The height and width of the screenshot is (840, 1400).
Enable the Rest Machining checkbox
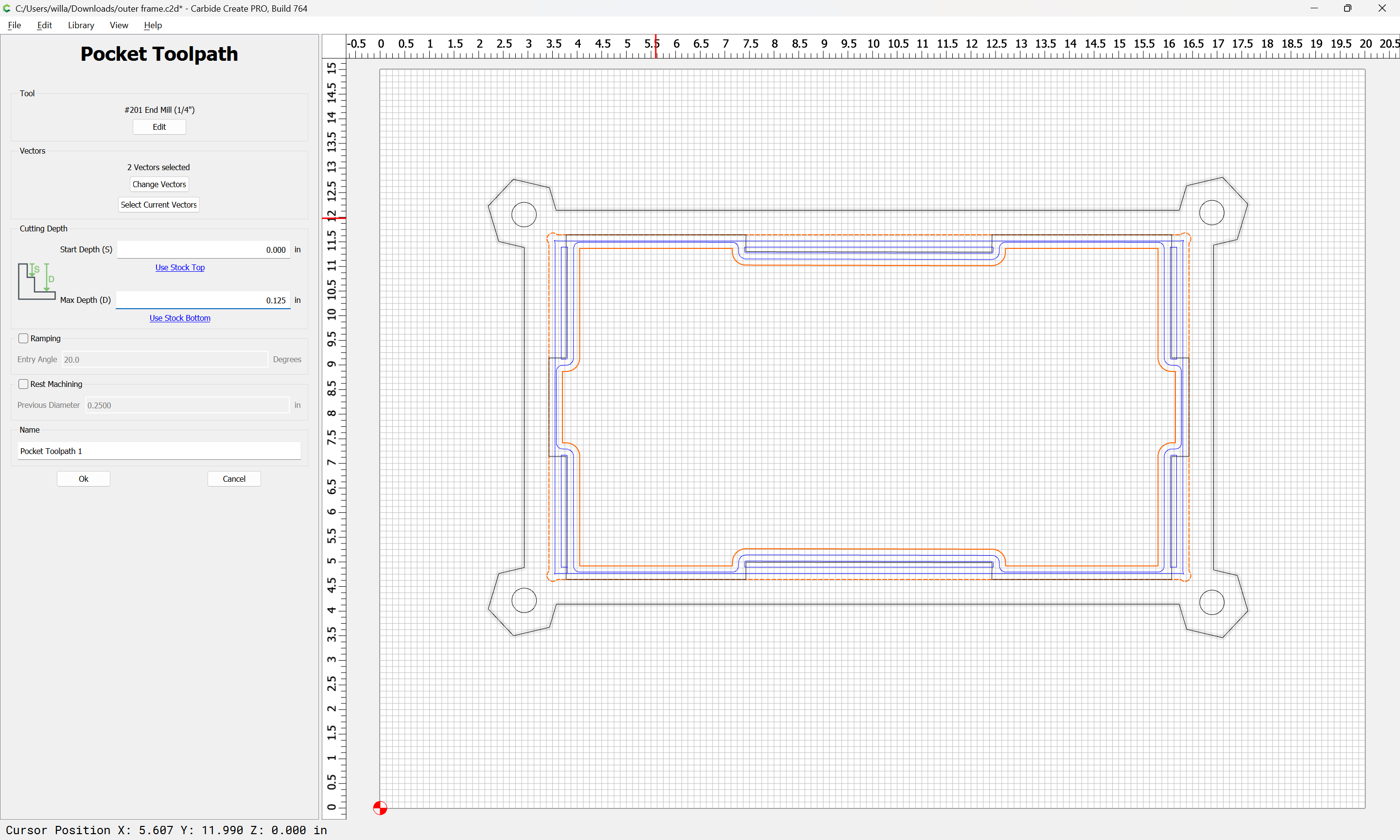pyautogui.click(x=23, y=384)
